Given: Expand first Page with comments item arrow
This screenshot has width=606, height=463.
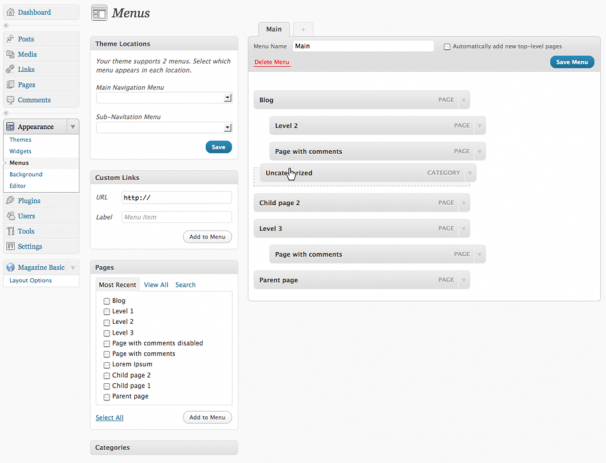Looking at the screenshot, I should pos(480,151).
